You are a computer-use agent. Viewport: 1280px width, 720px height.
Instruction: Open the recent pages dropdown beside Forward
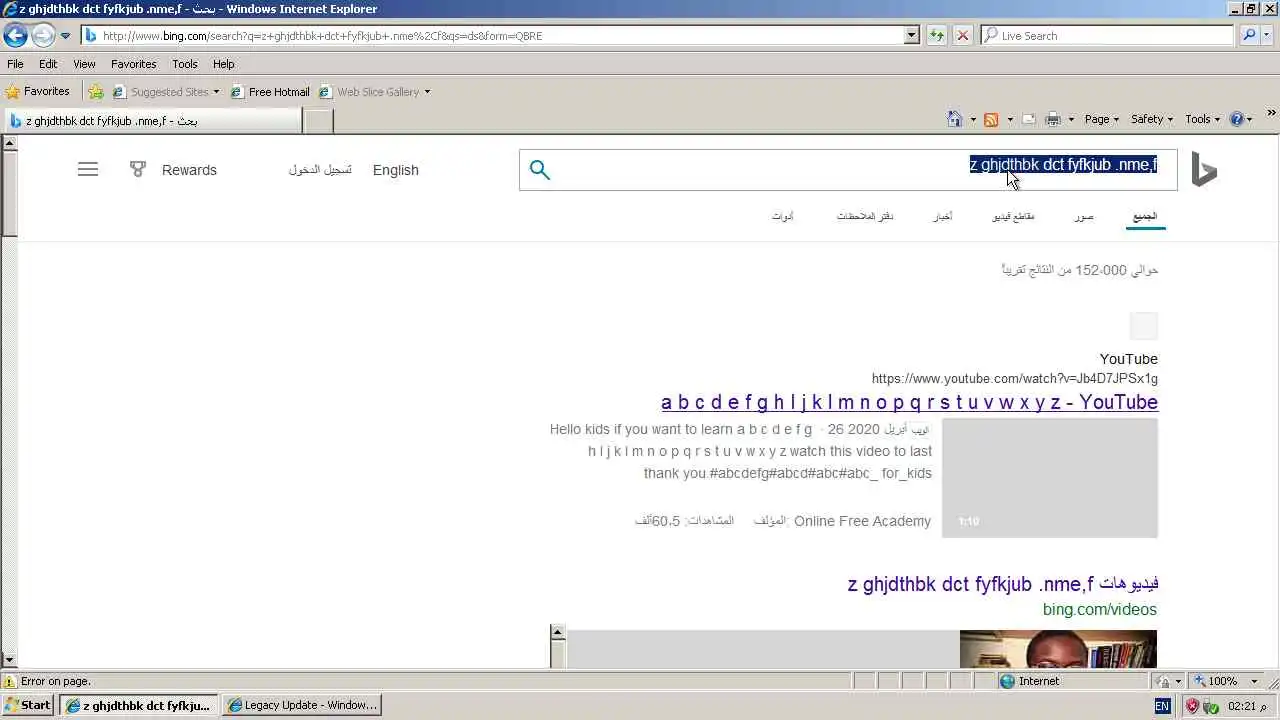coord(65,36)
